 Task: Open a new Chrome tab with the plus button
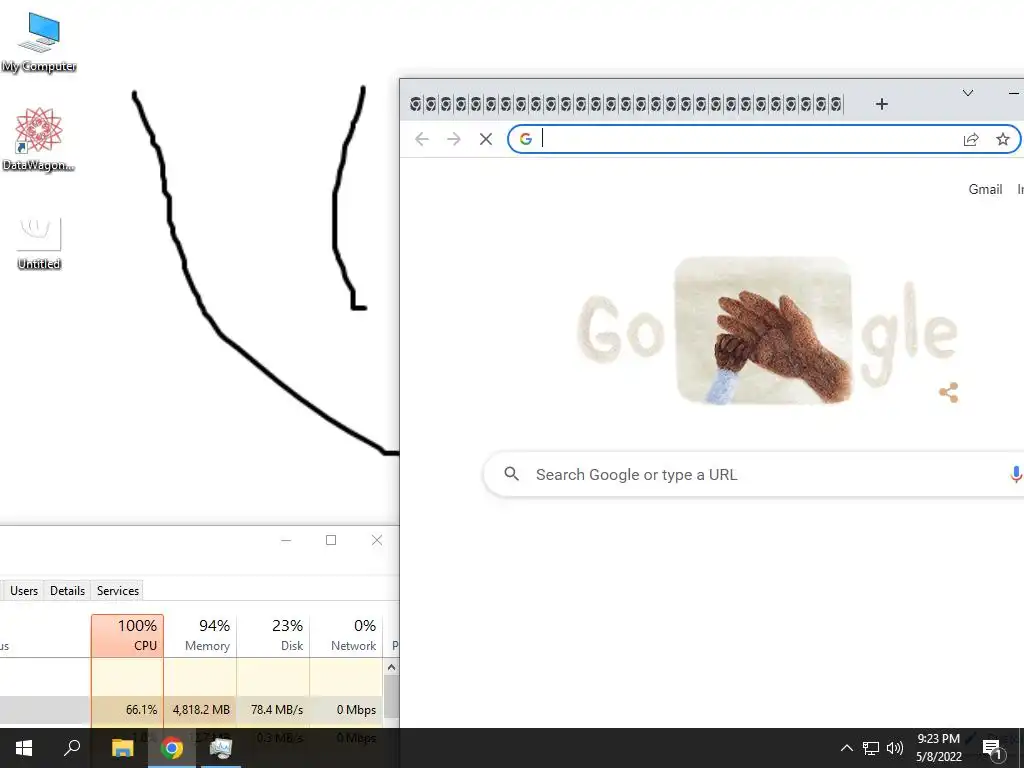(882, 104)
